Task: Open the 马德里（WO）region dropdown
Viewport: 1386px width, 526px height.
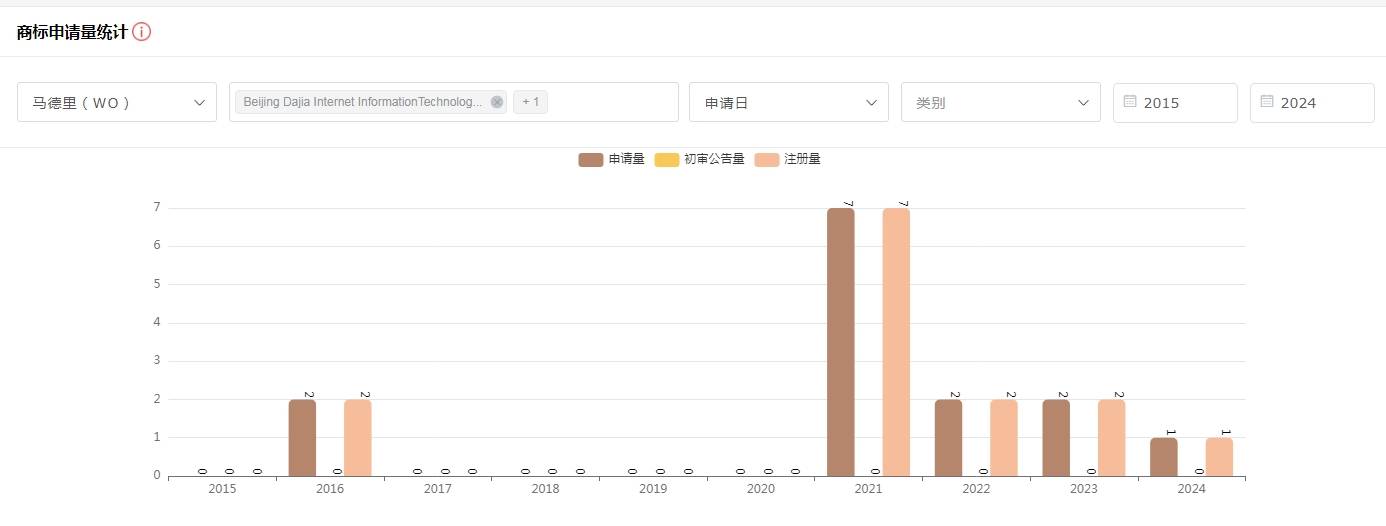Action: coord(117,102)
